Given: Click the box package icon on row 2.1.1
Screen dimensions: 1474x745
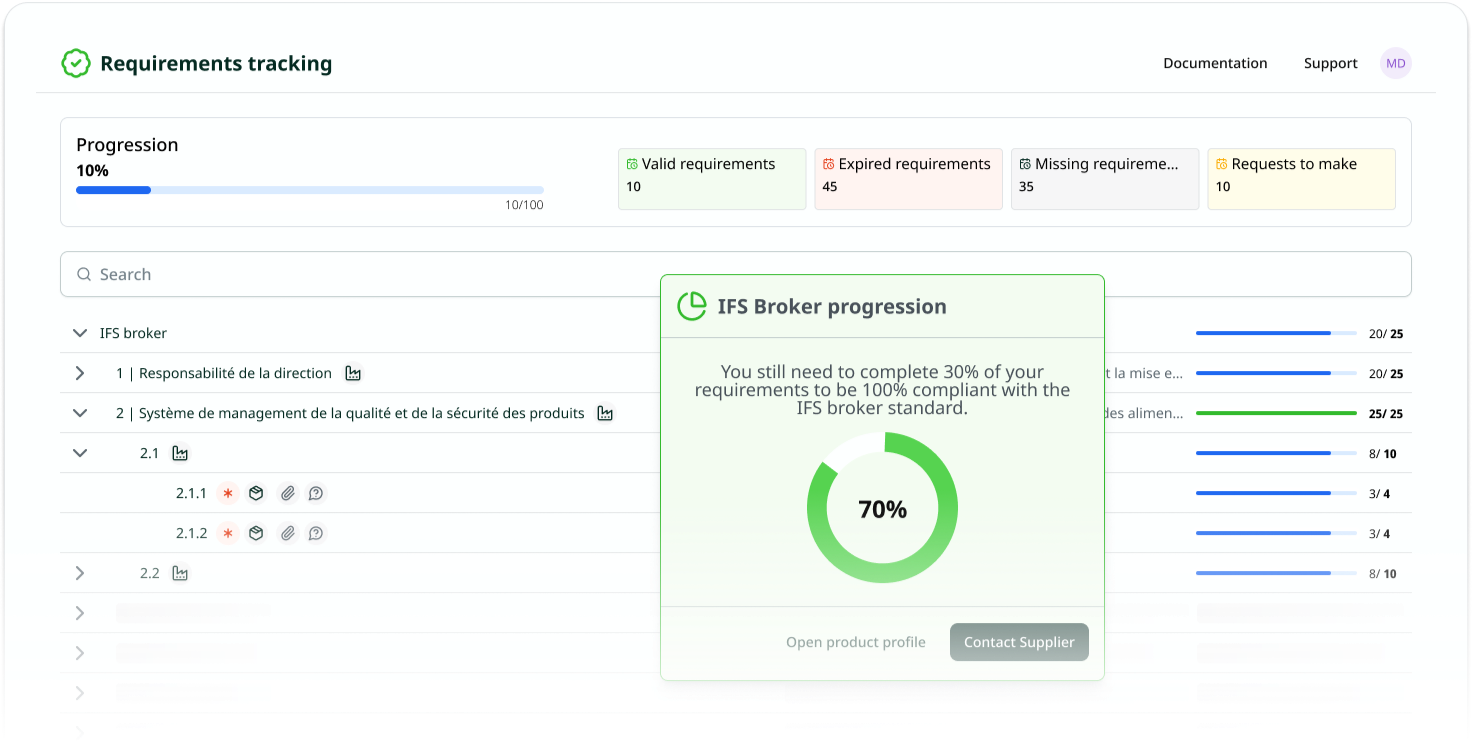Looking at the screenshot, I should pyautogui.click(x=256, y=493).
